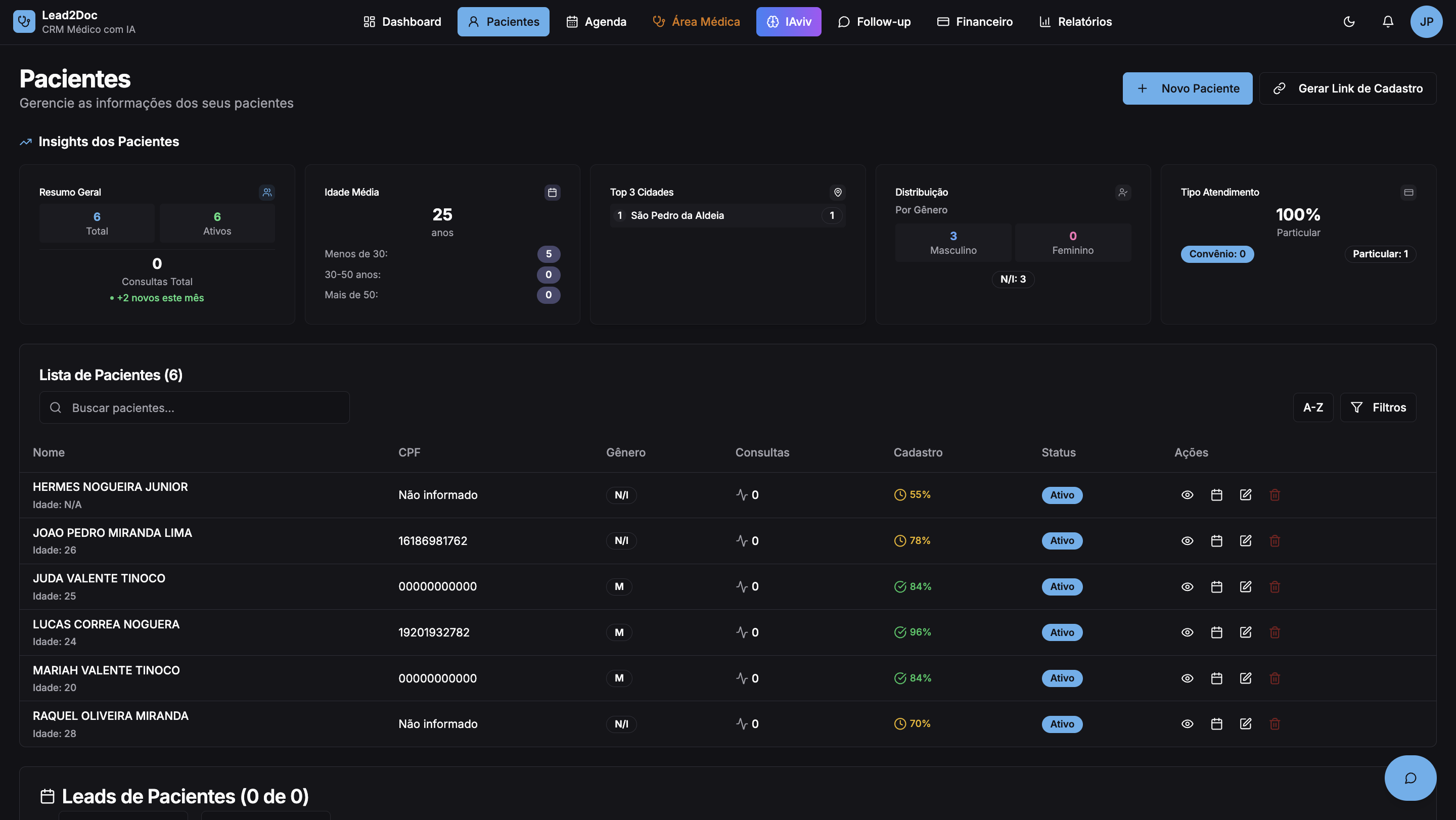Open the JP user avatar menu
This screenshot has height=820, width=1456.
[1426, 21]
